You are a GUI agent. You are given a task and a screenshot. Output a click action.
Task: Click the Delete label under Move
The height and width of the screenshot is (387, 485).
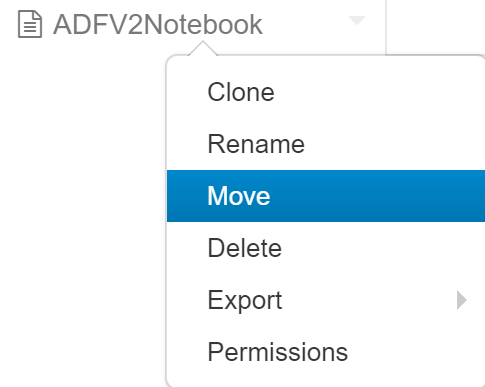(245, 248)
